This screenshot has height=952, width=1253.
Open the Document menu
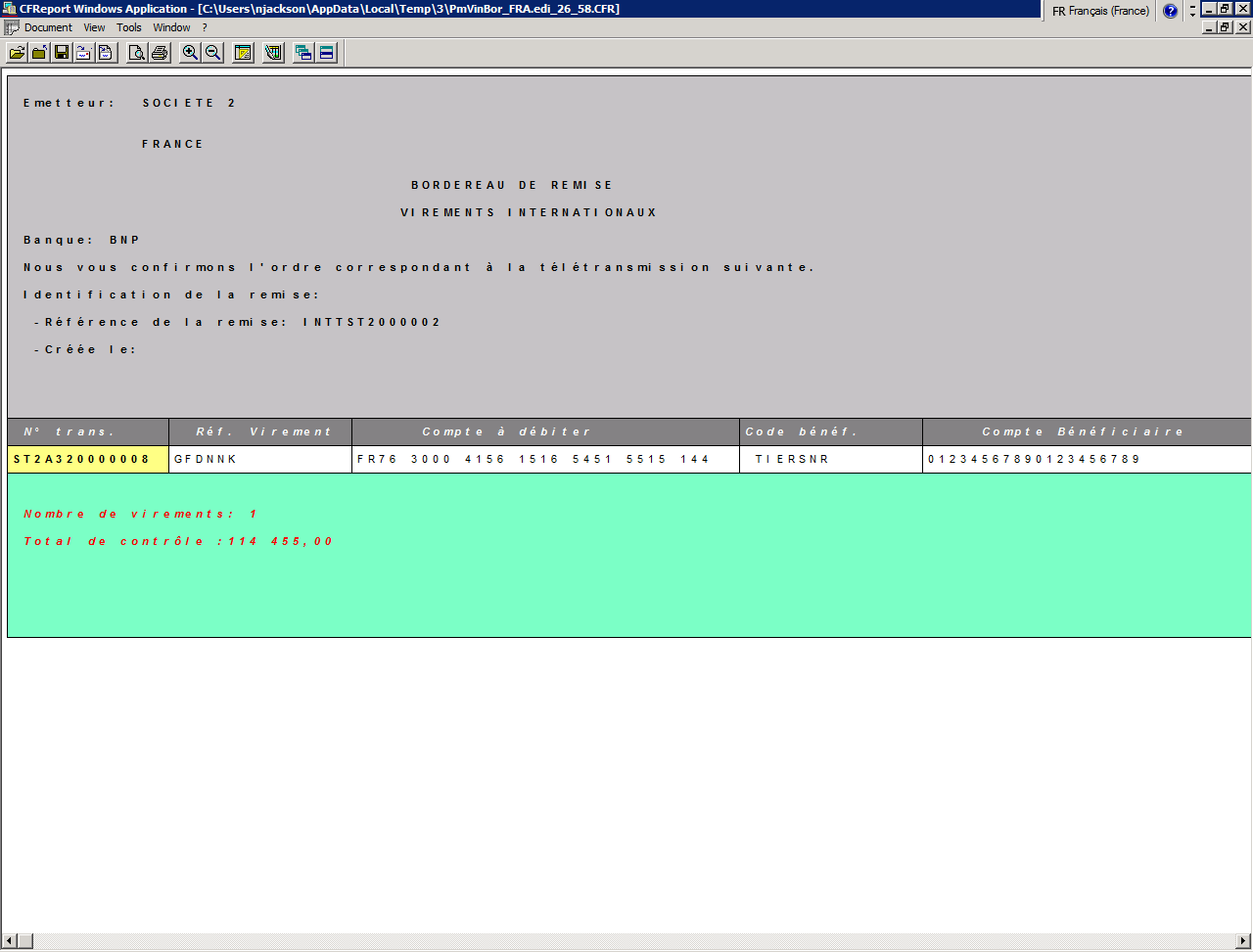pos(48,27)
